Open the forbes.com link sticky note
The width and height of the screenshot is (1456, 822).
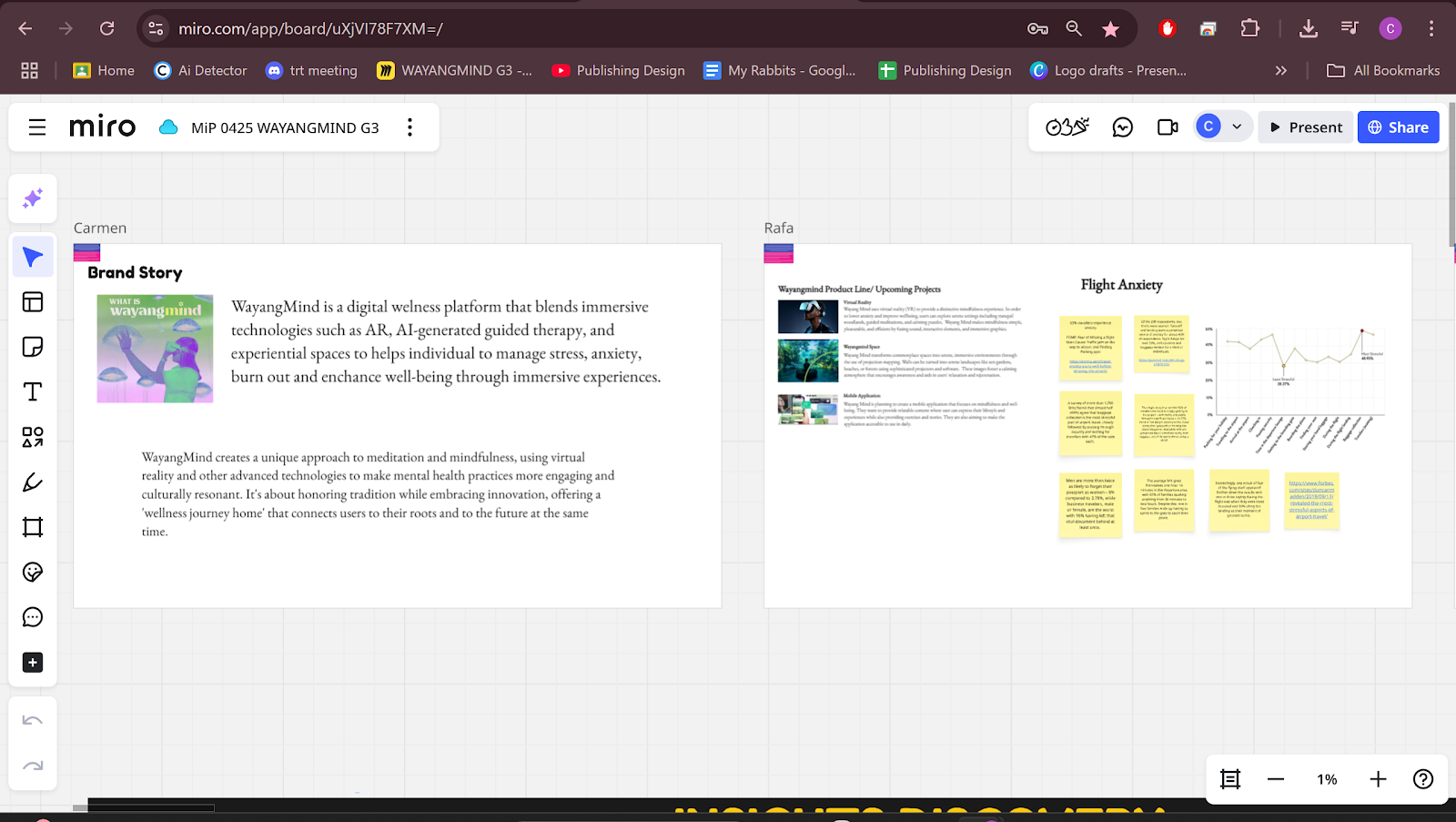point(1311,500)
